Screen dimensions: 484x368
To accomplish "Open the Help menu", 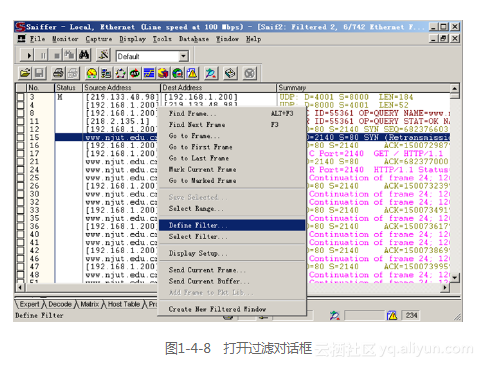I will 253,39.
